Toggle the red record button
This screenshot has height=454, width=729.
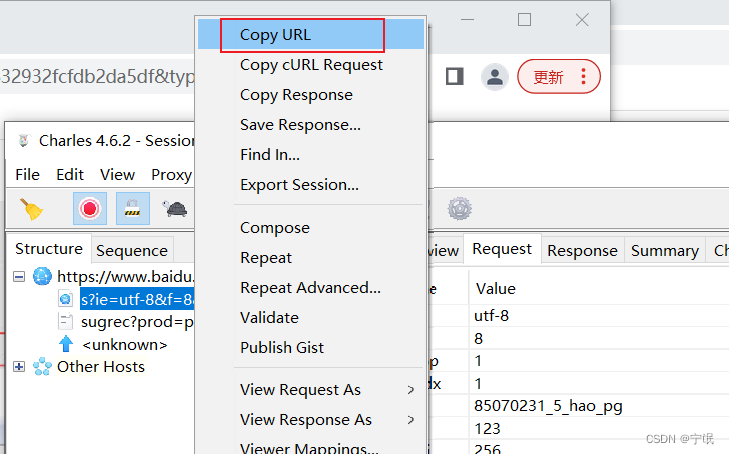tap(90, 209)
